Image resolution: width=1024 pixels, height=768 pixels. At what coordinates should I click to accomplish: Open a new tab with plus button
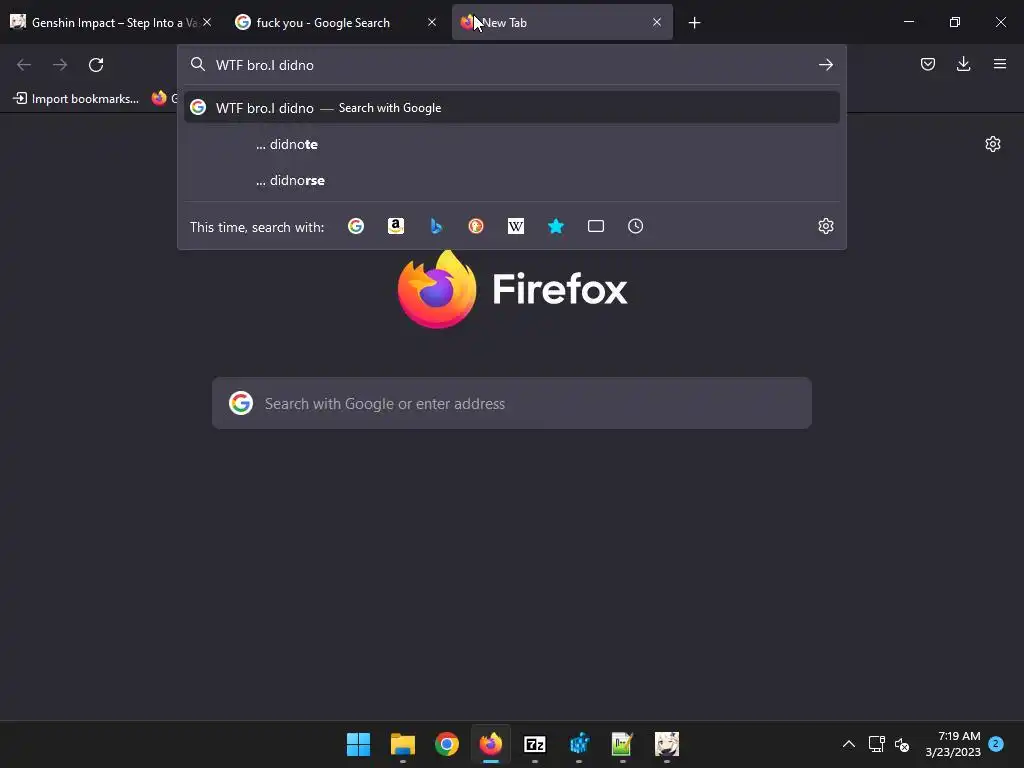coord(694,23)
